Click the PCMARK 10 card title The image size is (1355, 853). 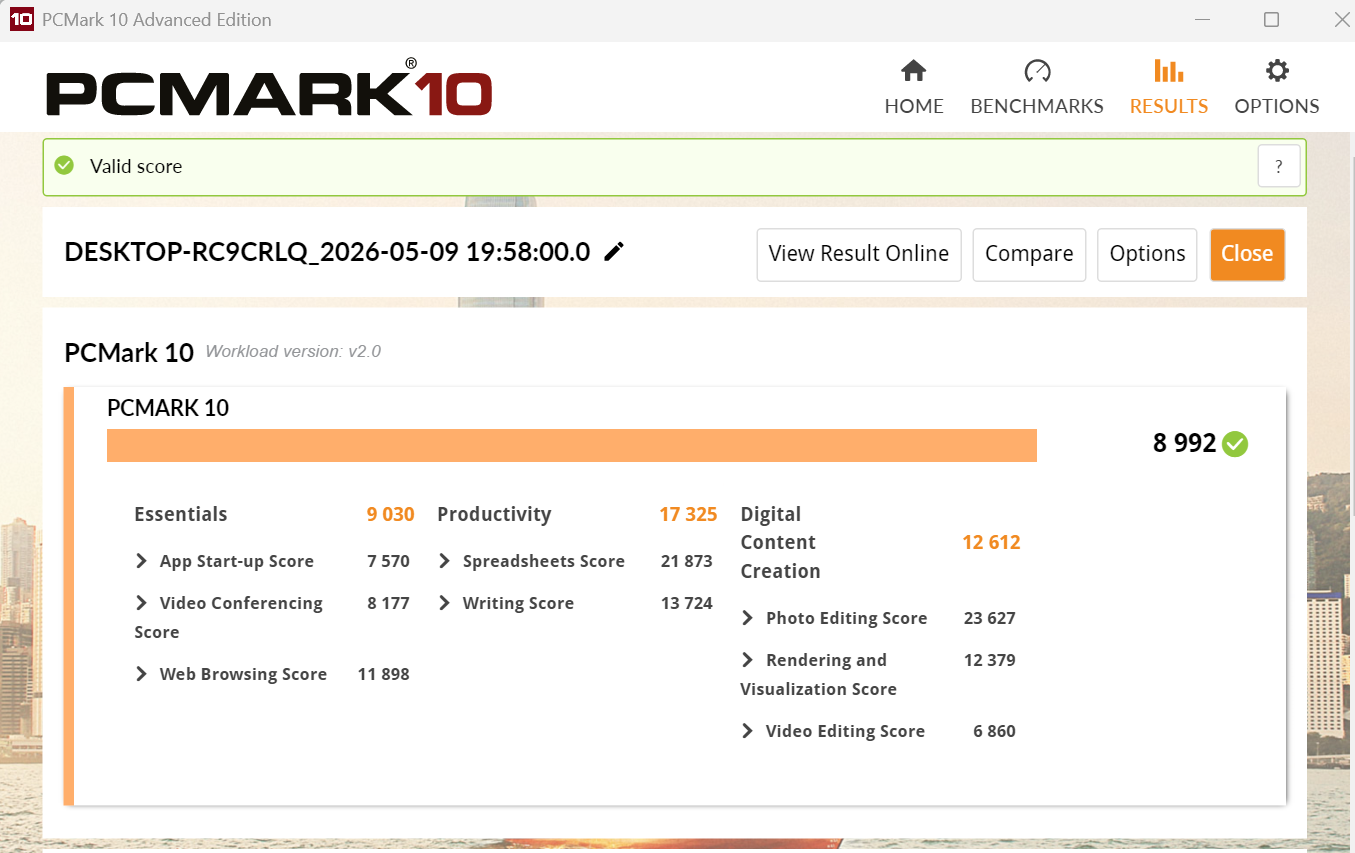pyautogui.click(x=168, y=408)
